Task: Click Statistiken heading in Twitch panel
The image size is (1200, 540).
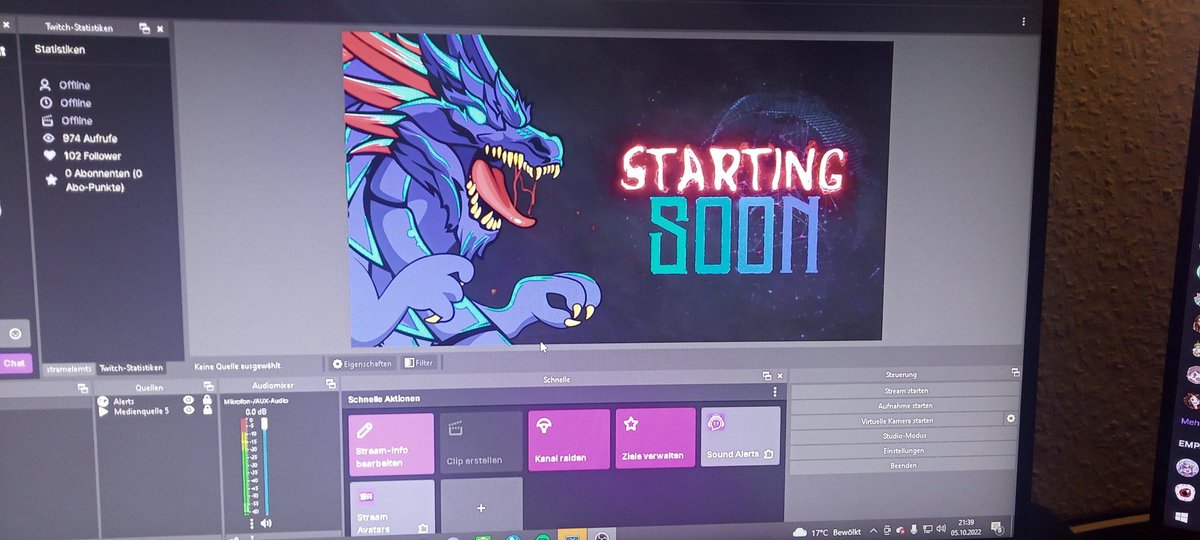Action: click(x=59, y=48)
